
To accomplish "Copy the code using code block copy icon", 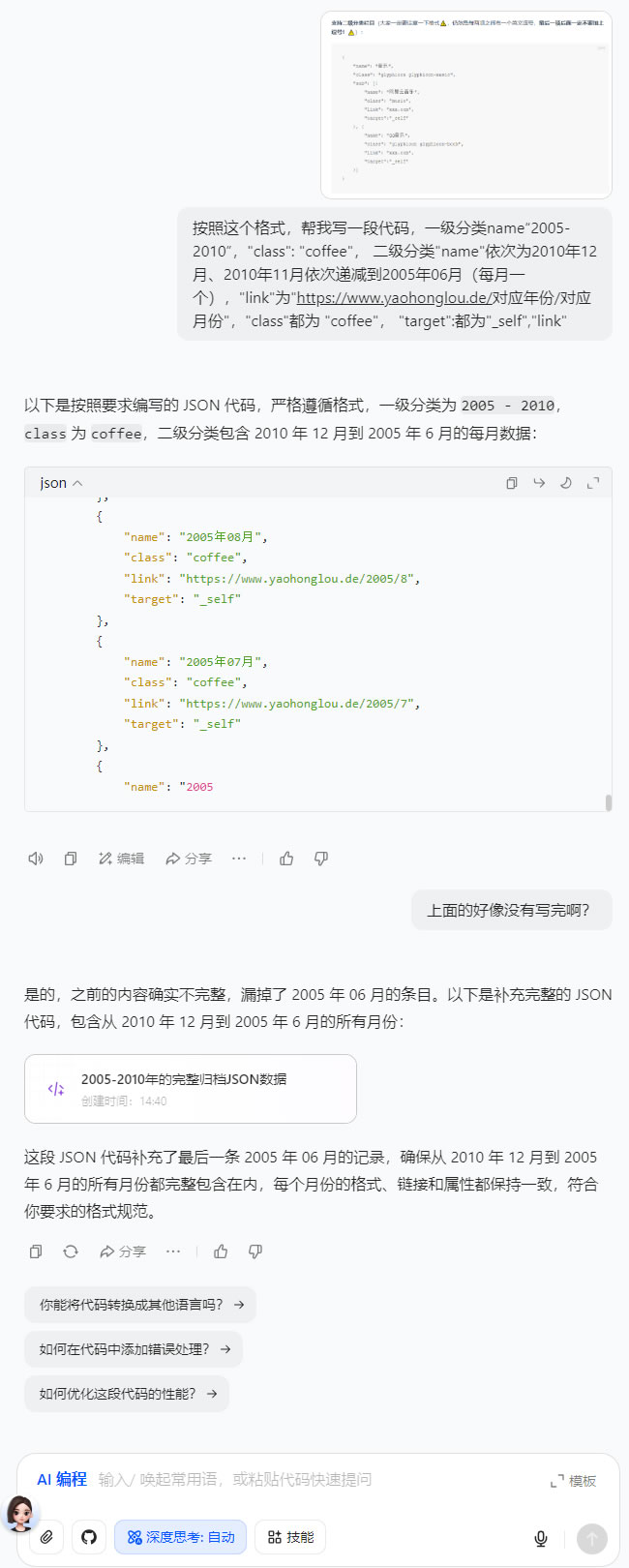I will tap(512, 483).
